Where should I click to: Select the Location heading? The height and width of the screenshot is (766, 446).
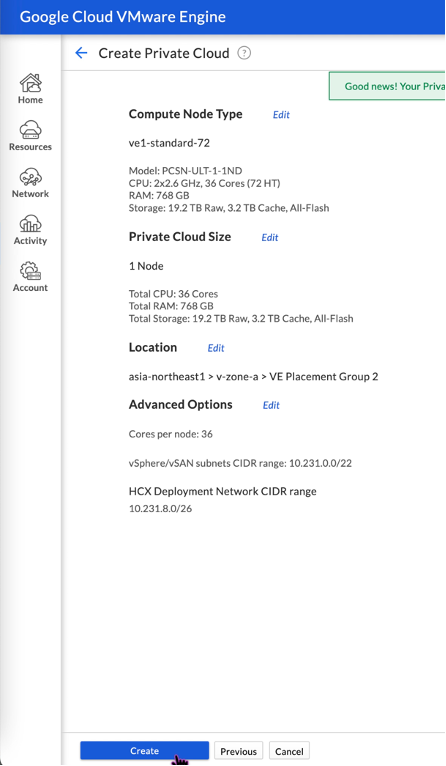tap(153, 347)
